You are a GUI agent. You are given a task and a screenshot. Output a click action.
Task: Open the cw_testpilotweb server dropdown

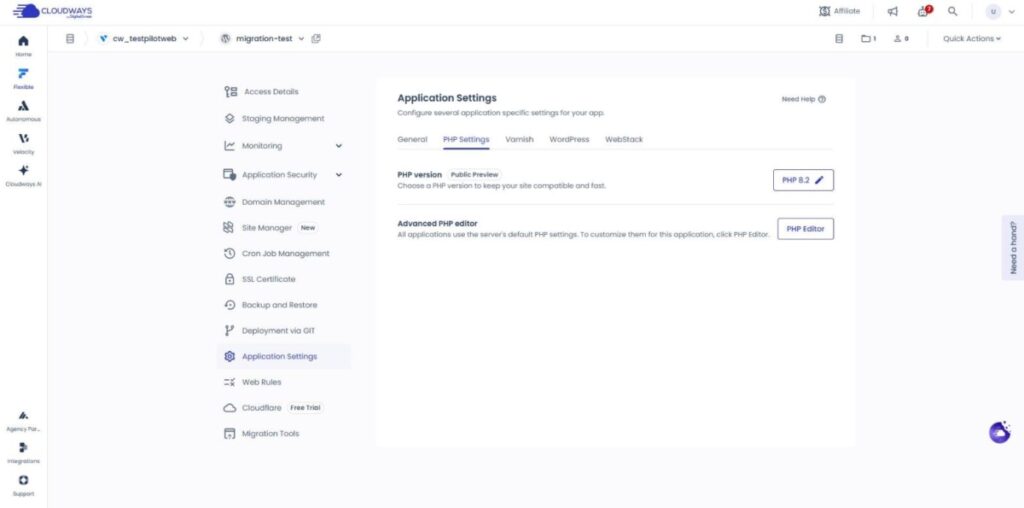tap(144, 39)
